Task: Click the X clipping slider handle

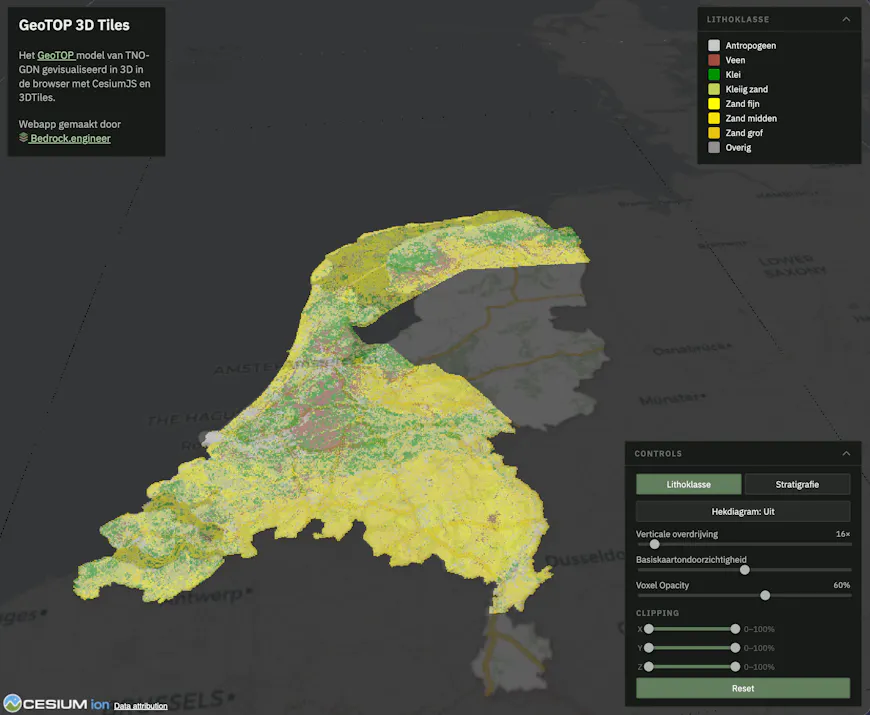Action: (x=648, y=629)
